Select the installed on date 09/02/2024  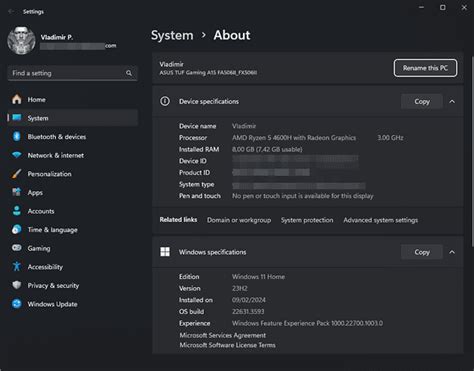[x=249, y=300]
